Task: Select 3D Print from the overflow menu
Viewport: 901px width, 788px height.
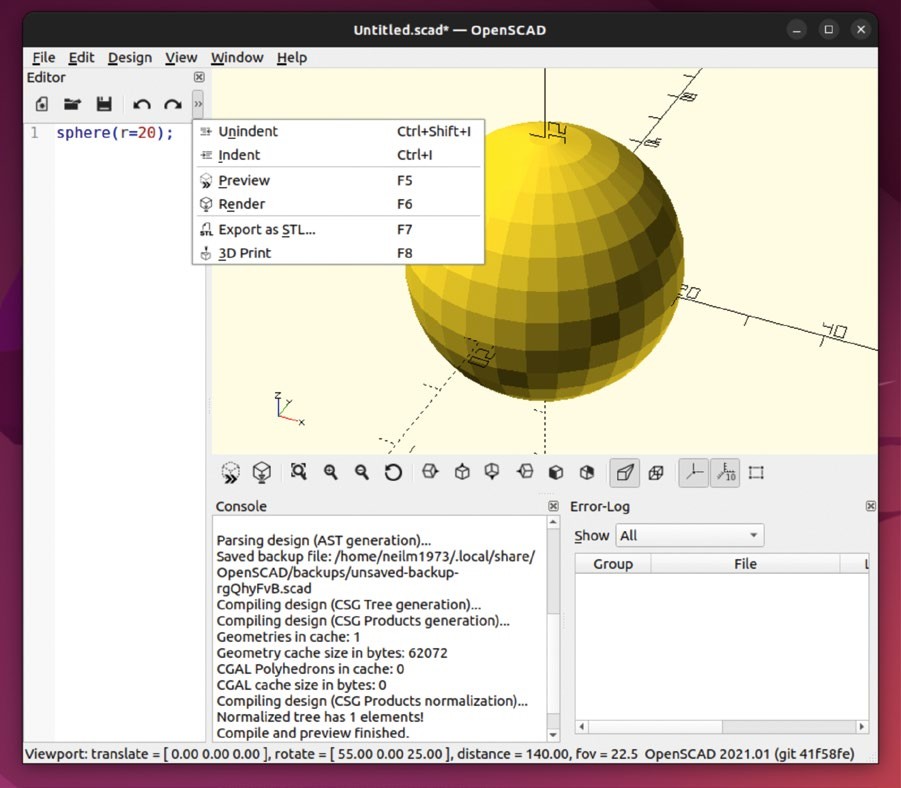Action: click(338, 253)
